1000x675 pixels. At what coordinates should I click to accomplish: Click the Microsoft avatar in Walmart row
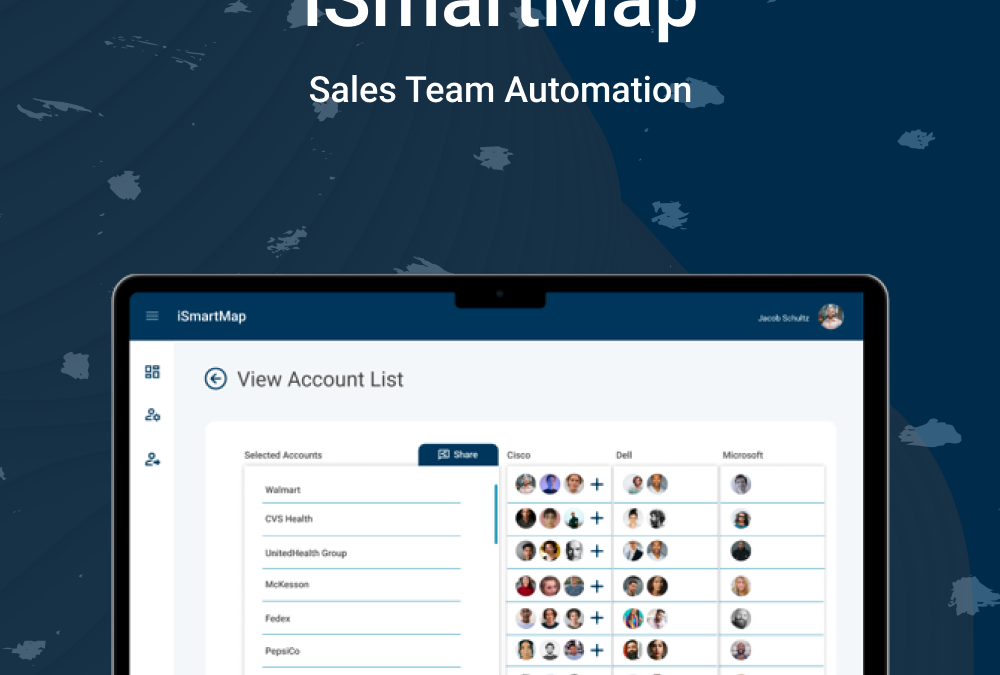tap(740, 484)
